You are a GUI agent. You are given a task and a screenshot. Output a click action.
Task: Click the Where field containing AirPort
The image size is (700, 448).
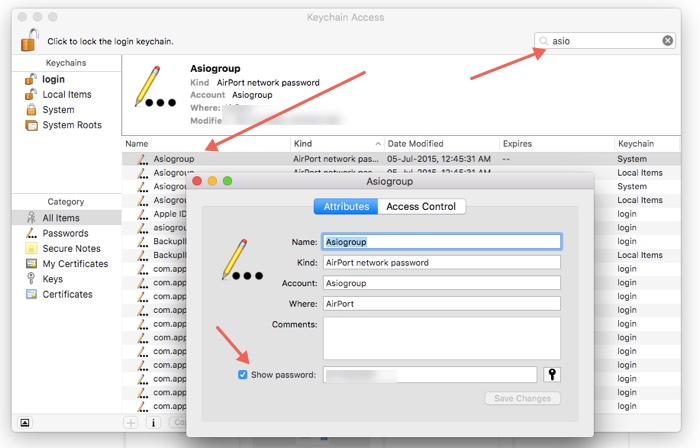(442, 303)
